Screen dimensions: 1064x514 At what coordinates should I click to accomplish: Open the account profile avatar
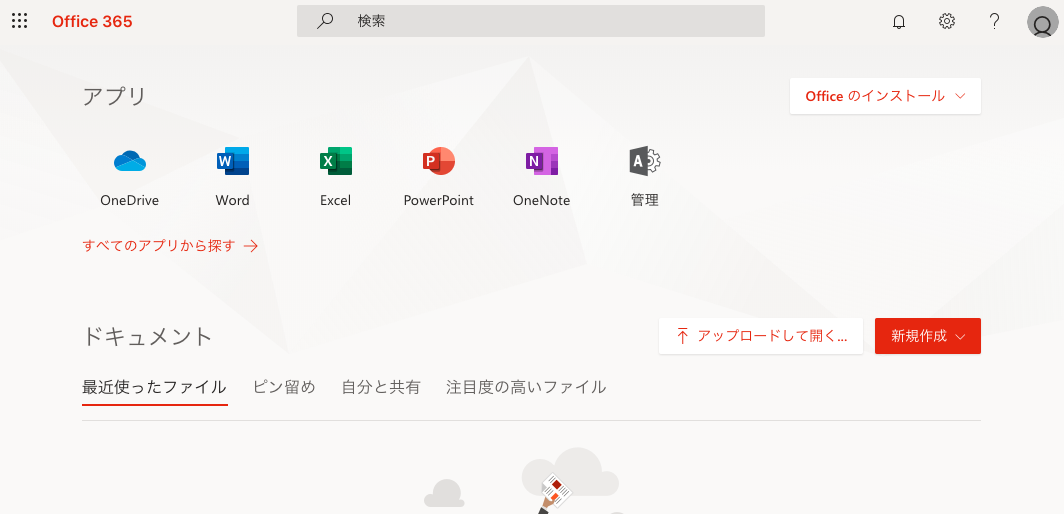(1042, 22)
